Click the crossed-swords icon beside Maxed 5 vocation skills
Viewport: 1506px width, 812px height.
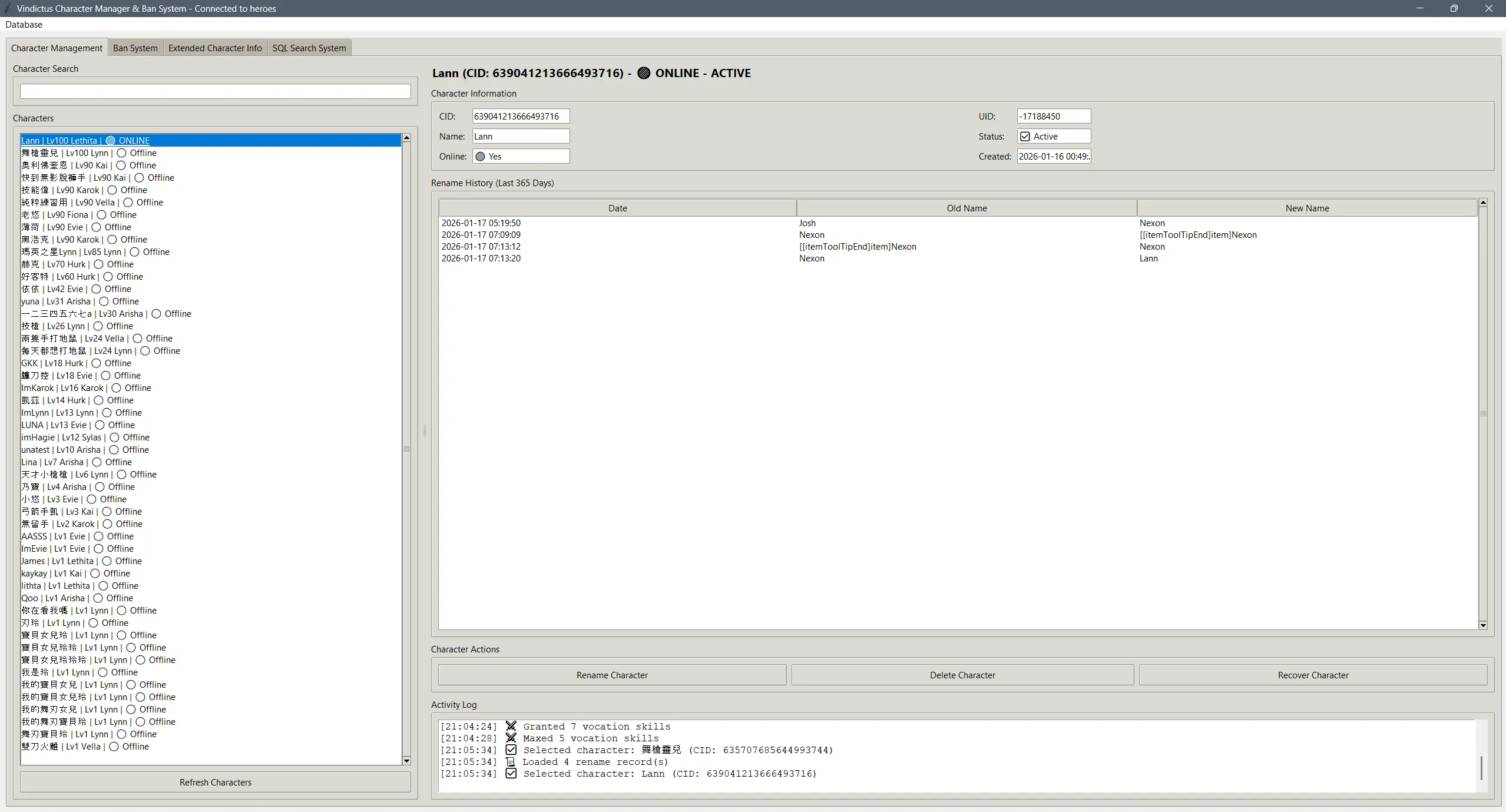pos(511,738)
